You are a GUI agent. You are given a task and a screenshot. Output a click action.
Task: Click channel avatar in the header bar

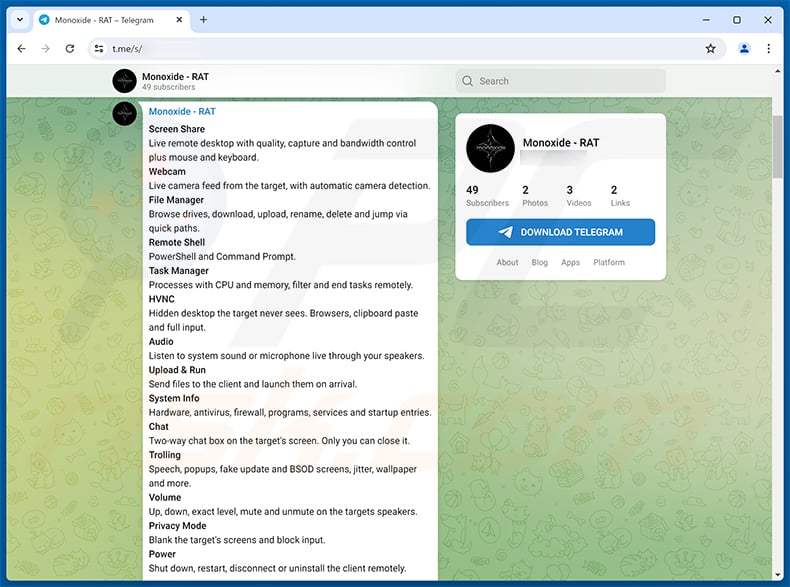124,81
